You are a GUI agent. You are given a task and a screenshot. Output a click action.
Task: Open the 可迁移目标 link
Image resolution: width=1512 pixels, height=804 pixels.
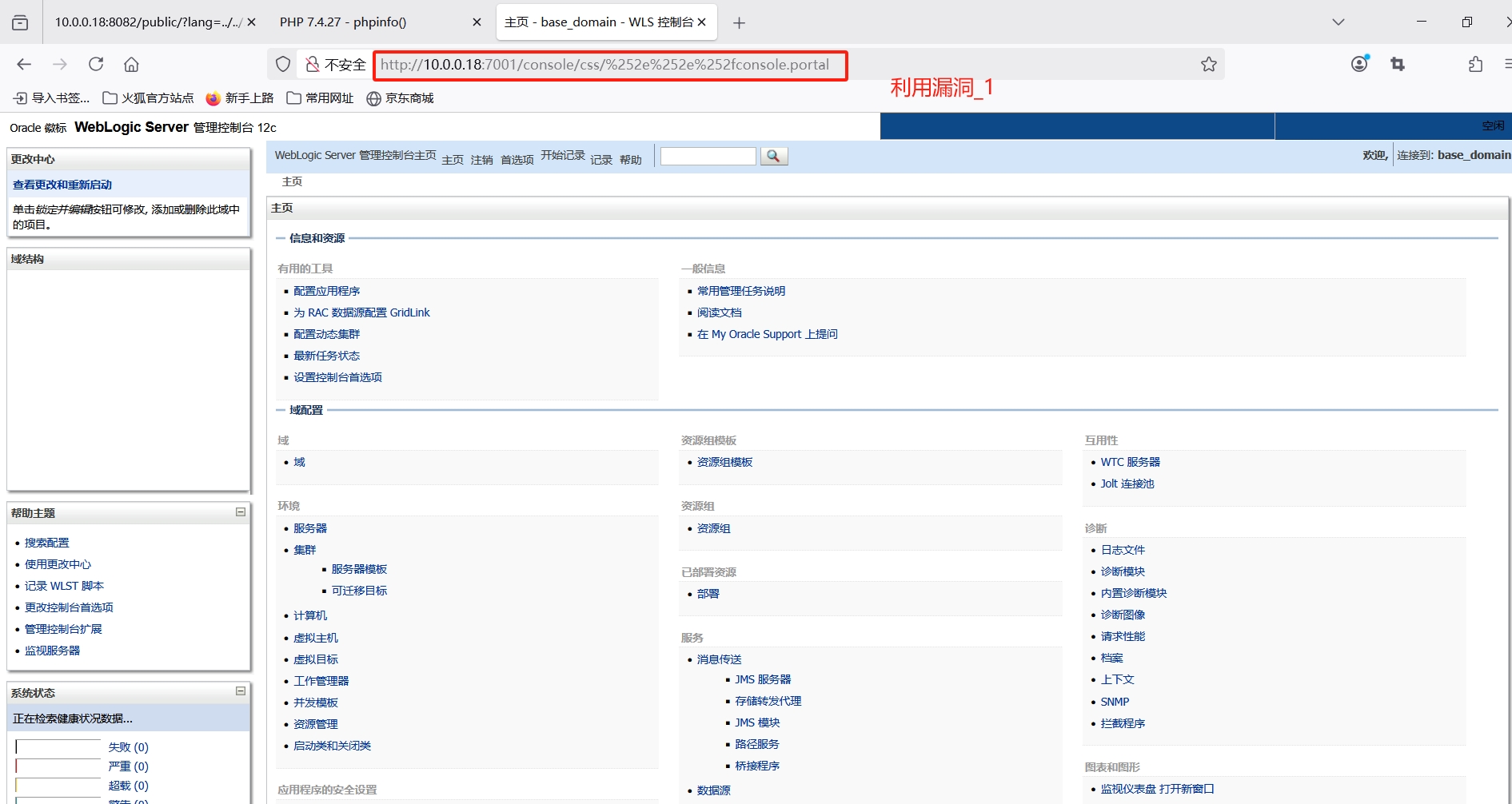359,591
